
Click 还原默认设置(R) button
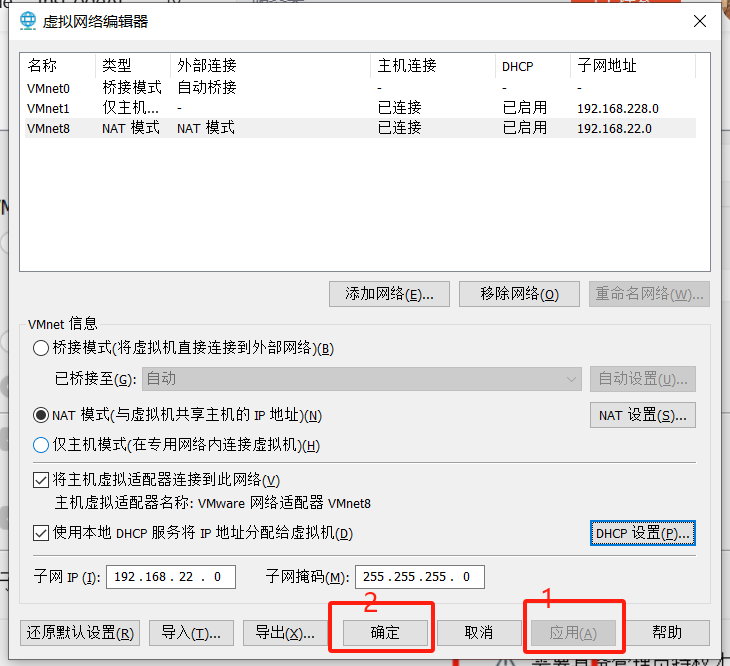(80, 633)
